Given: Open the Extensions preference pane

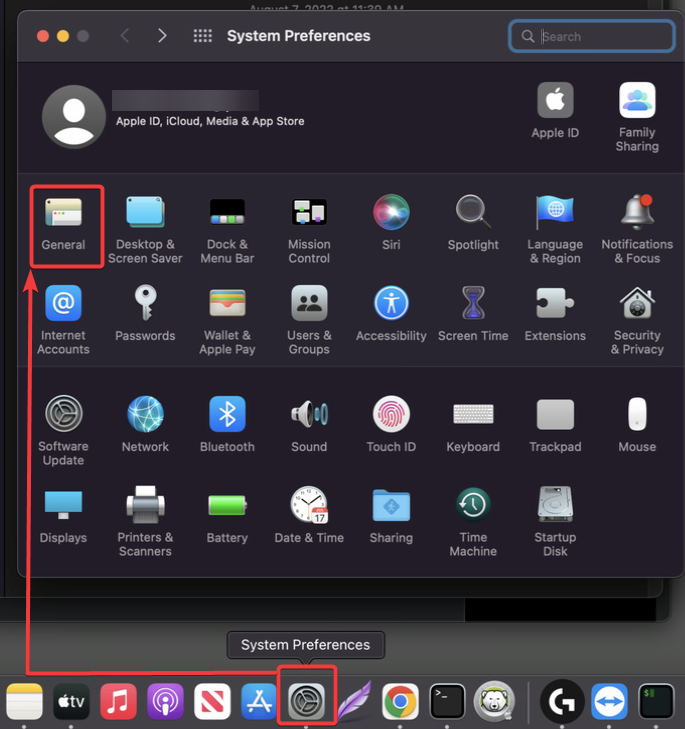Looking at the screenshot, I should coord(555,314).
